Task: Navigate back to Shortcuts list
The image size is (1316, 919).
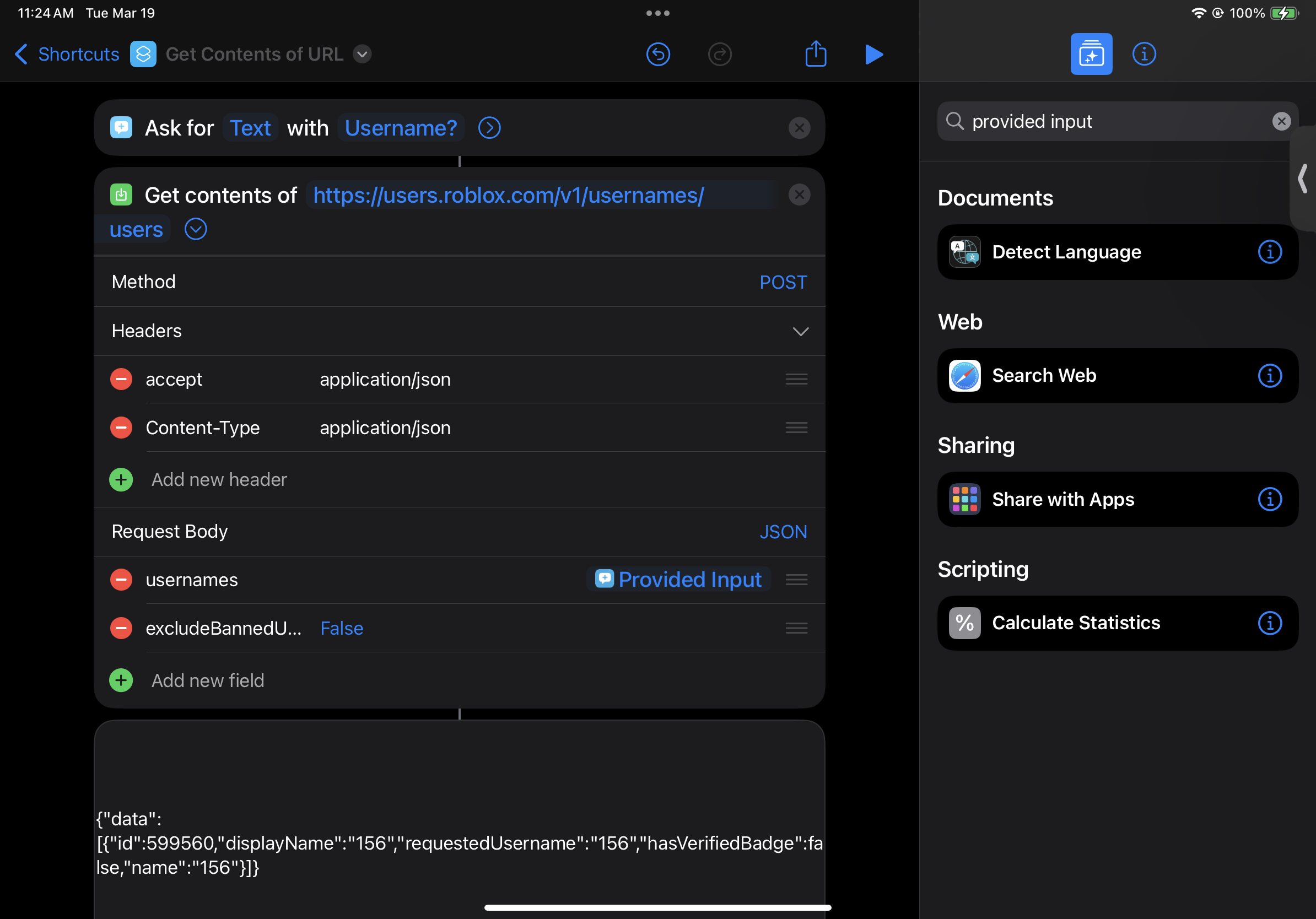Action: pos(66,54)
